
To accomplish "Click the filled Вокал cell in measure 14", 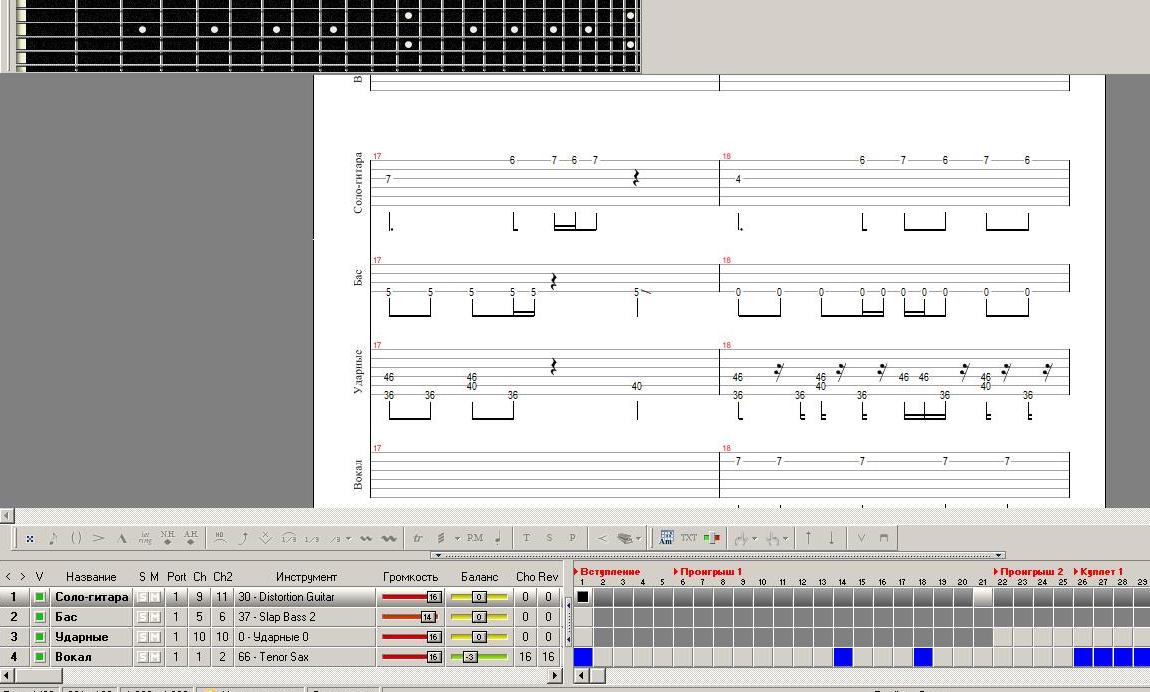I will [843, 657].
